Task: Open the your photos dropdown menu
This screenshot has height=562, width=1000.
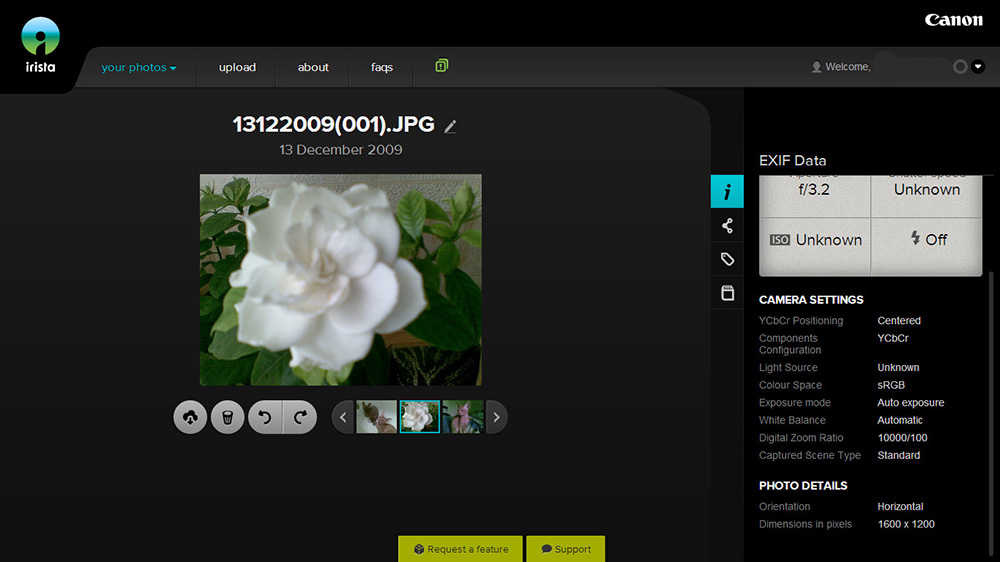Action: click(x=138, y=67)
